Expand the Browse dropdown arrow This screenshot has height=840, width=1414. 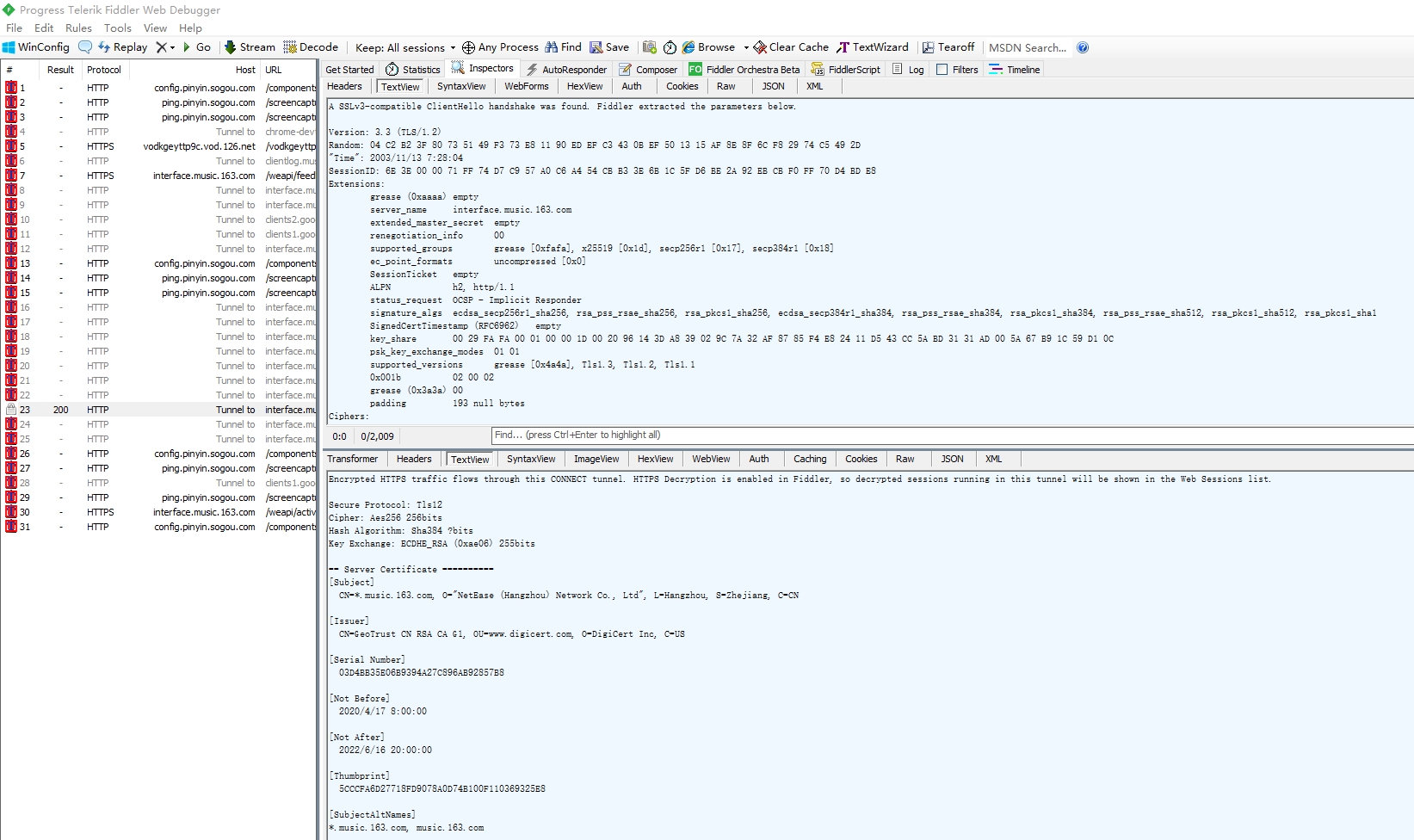tap(746, 48)
